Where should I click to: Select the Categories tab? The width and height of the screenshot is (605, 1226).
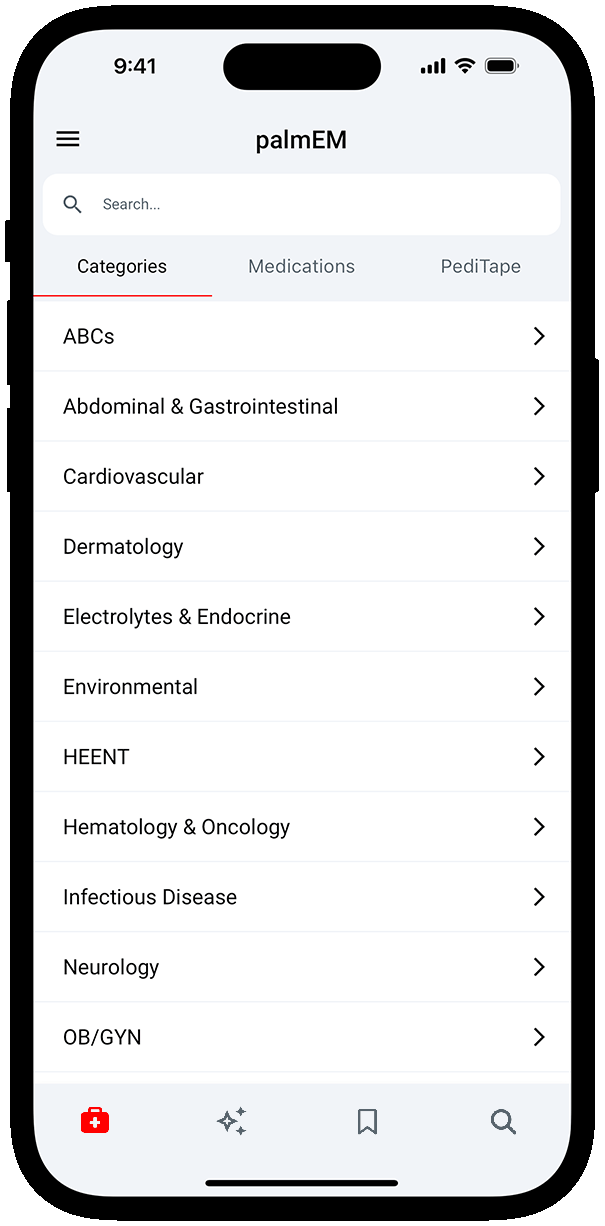[122, 267]
